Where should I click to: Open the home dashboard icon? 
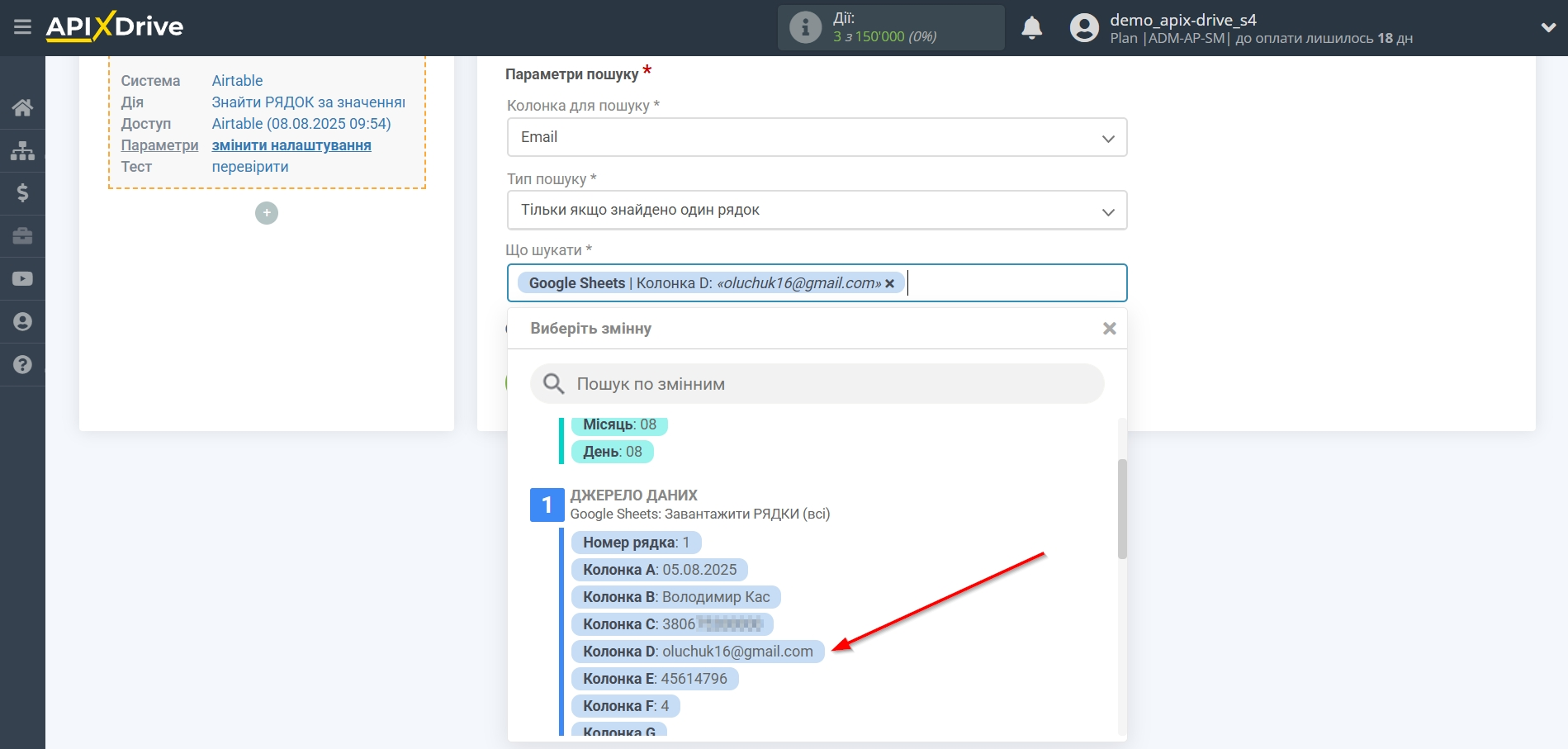pyautogui.click(x=22, y=107)
